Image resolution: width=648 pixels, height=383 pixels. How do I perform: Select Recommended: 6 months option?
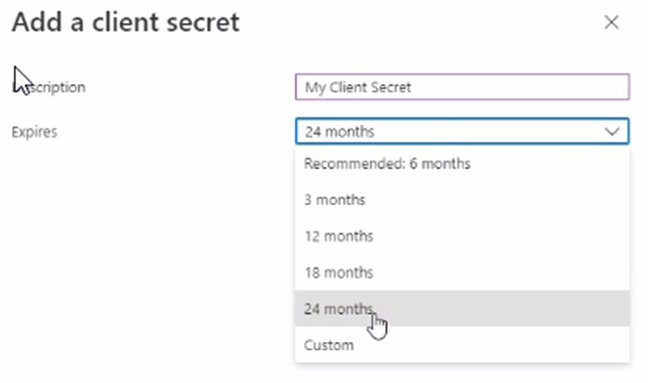coord(462,164)
